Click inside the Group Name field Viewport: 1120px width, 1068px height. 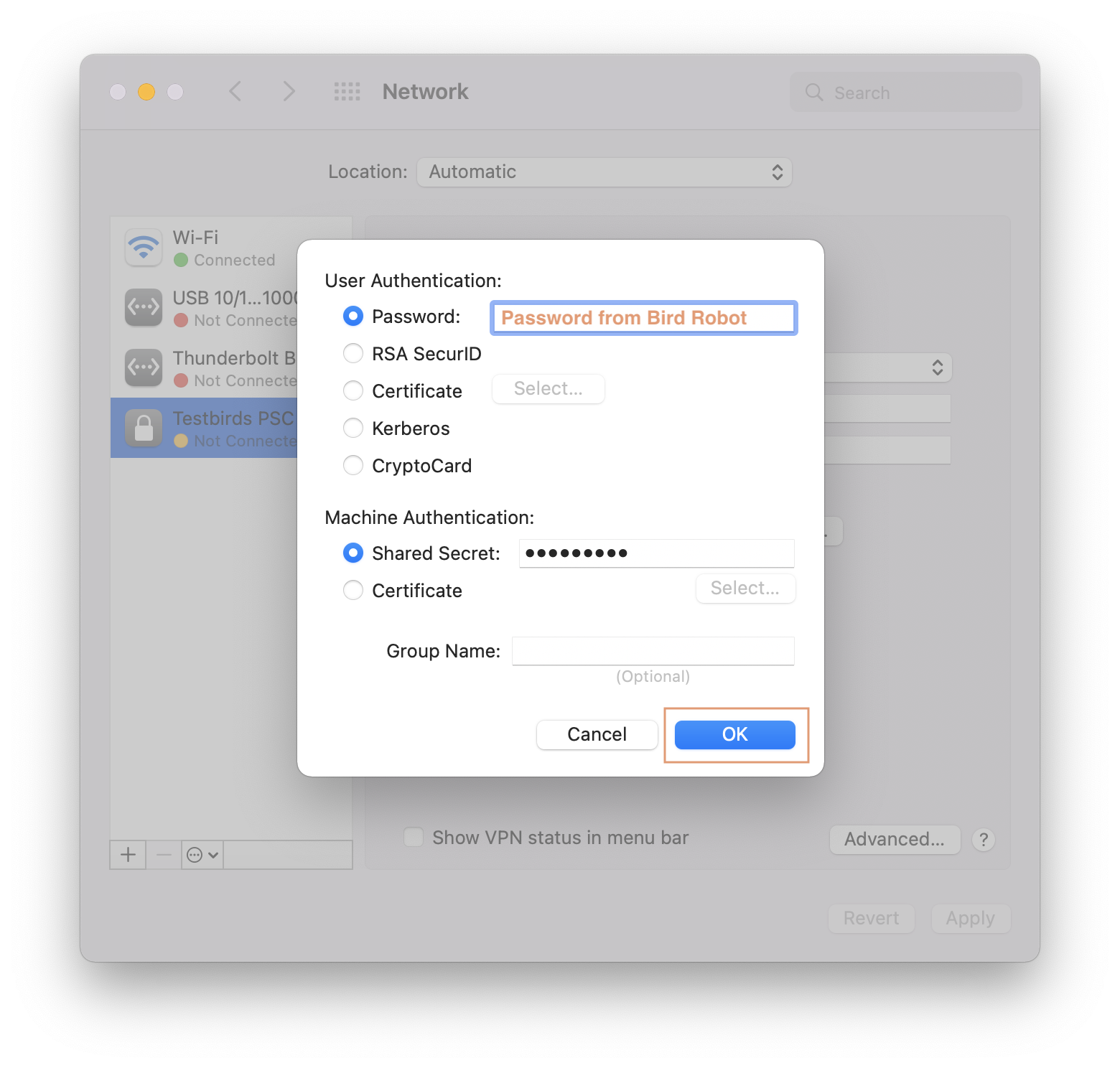tap(652, 650)
